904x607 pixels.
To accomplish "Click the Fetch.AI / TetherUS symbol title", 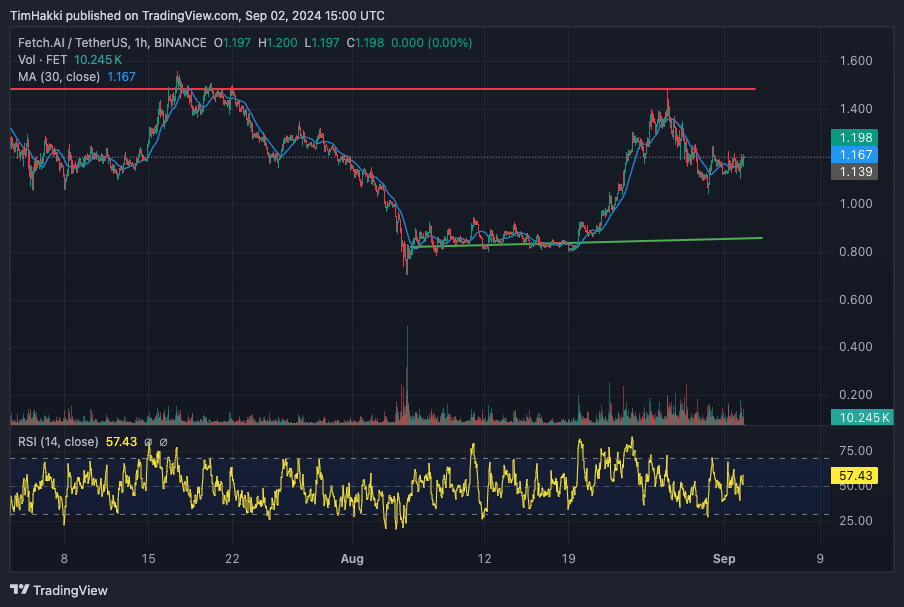I will [112, 43].
